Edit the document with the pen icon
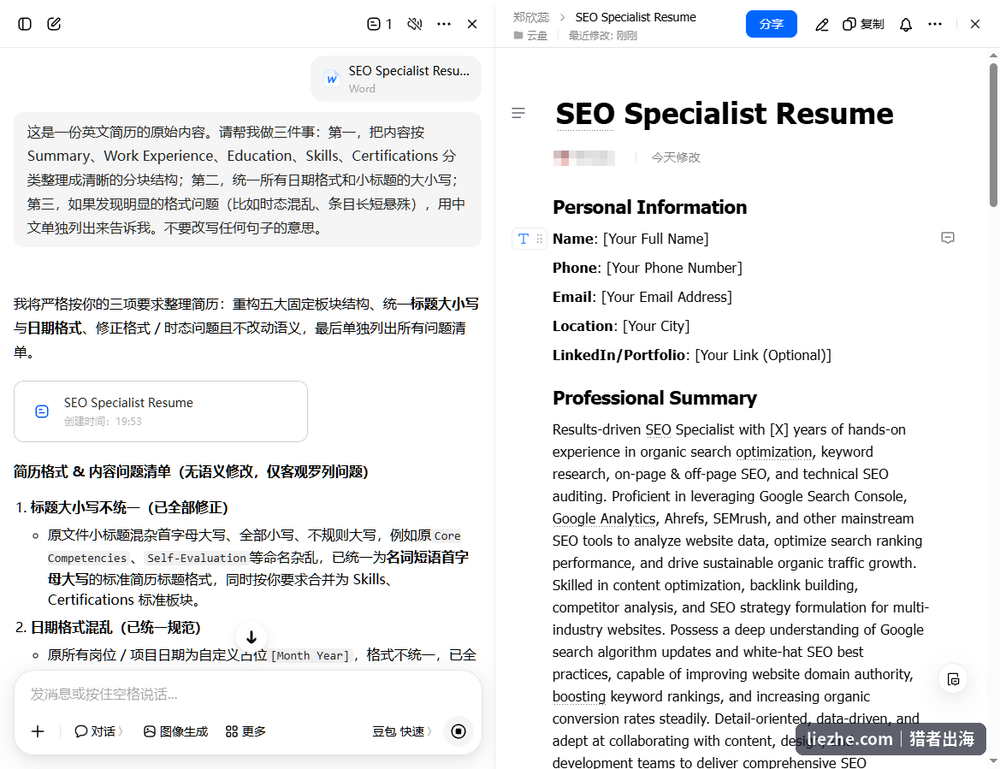The height and width of the screenshot is (769, 1000). 821,25
